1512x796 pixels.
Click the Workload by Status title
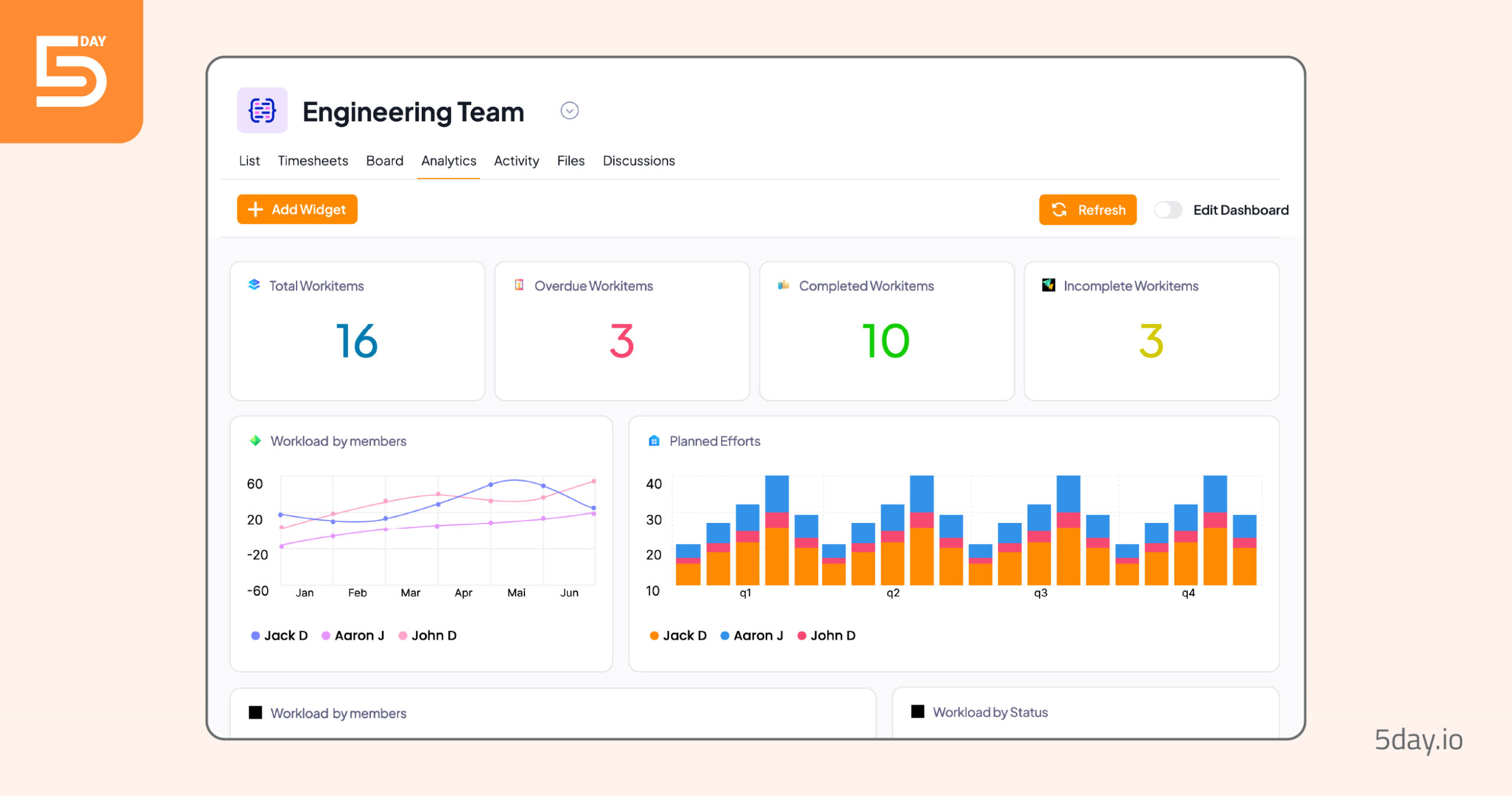(x=990, y=712)
